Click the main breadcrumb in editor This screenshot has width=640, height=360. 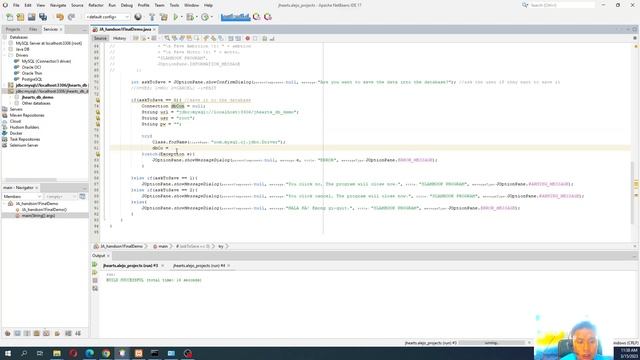[163, 247]
